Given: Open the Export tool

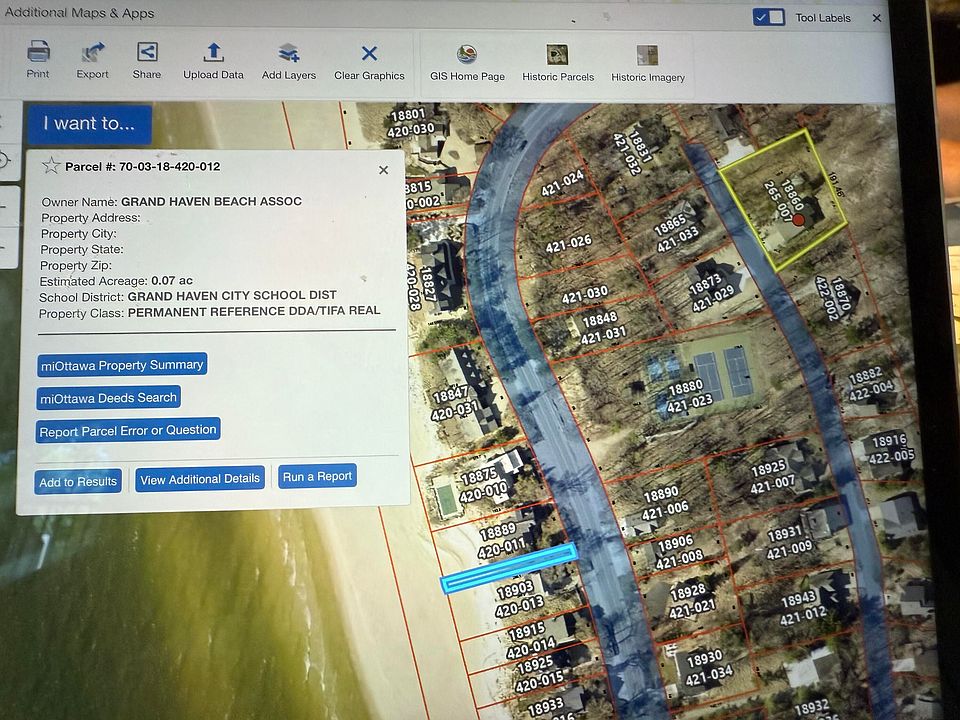Looking at the screenshot, I should coord(93,53).
